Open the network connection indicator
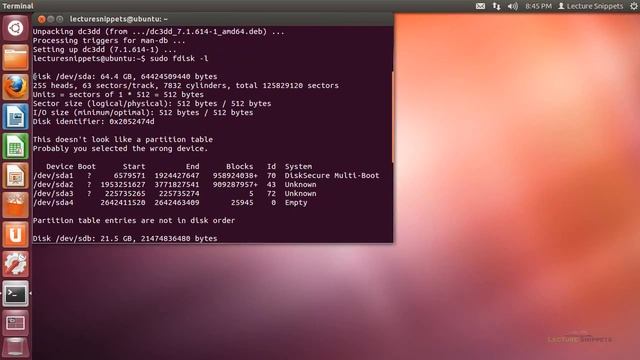This screenshot has height=360, width=640. (496, 6)
